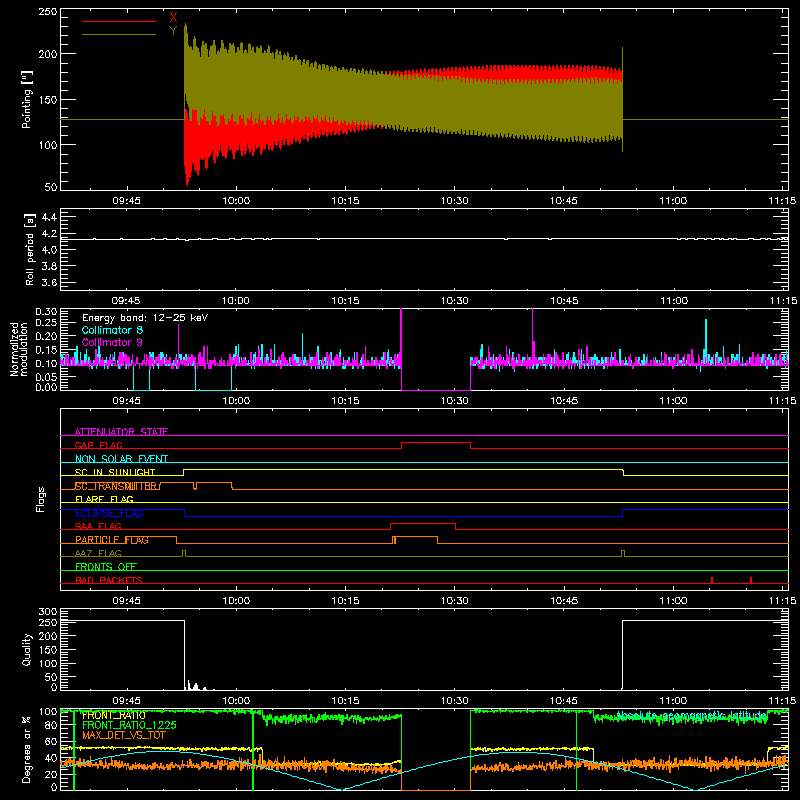Image resolution: width=800 pixels, height=800 pixels.
Task: Click the 'Pointing' axis title
Action: [x=27, y=99]
